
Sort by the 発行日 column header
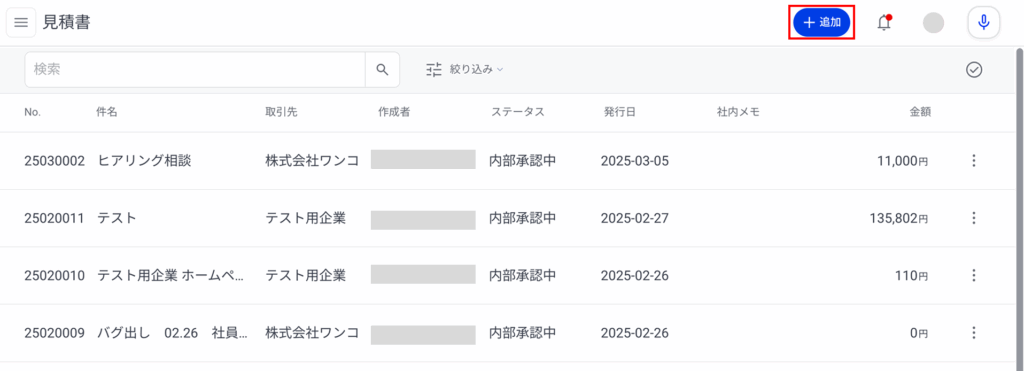(x=620, y=112)
